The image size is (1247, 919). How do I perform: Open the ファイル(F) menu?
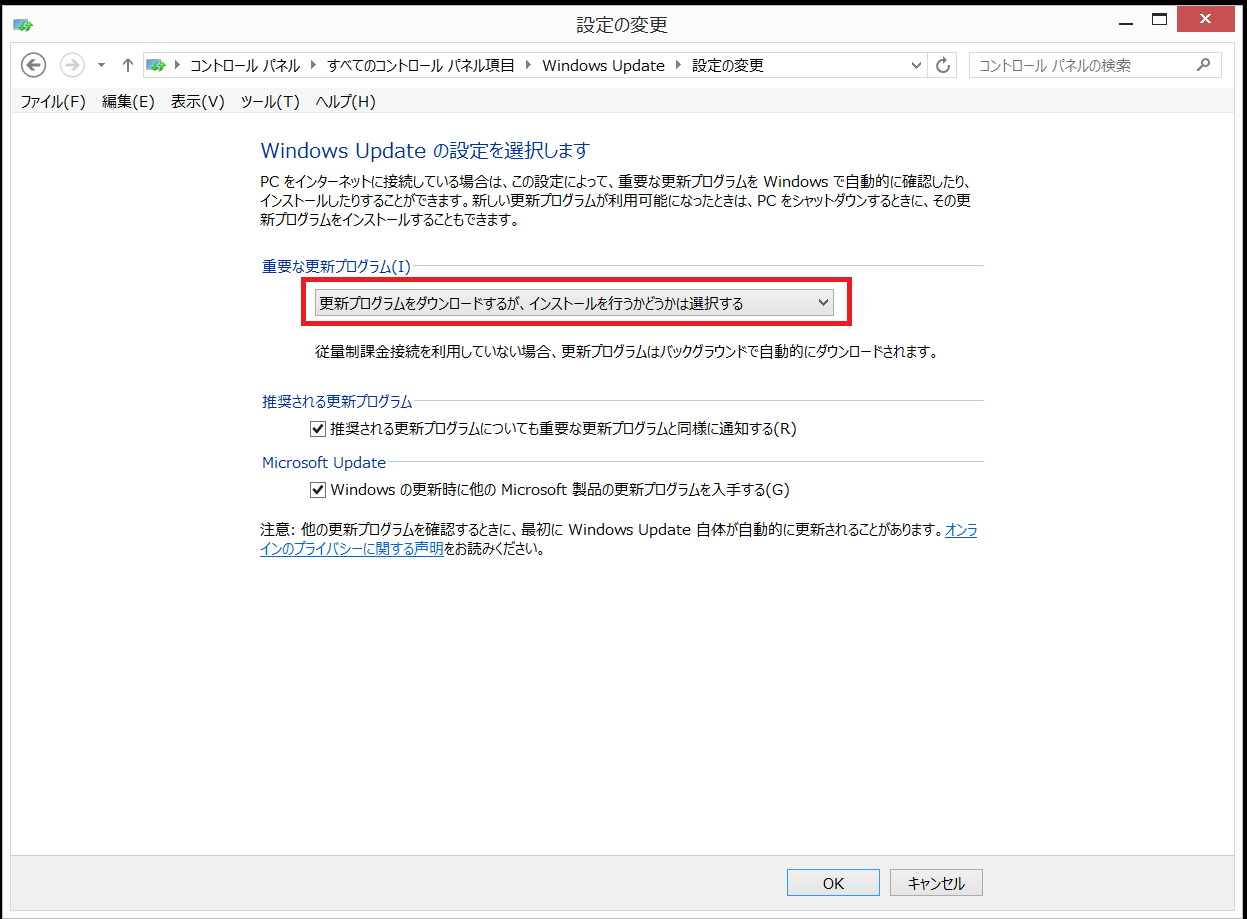pos(53,101)
